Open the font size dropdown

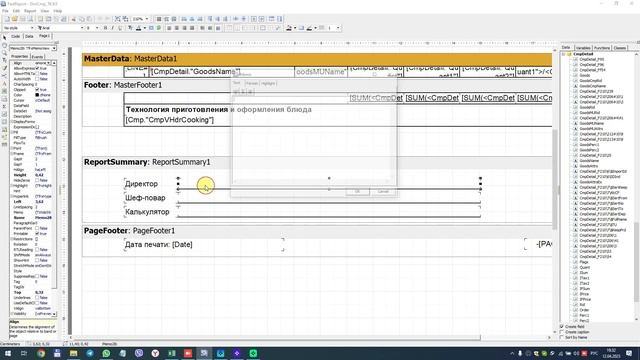(97, 28)
